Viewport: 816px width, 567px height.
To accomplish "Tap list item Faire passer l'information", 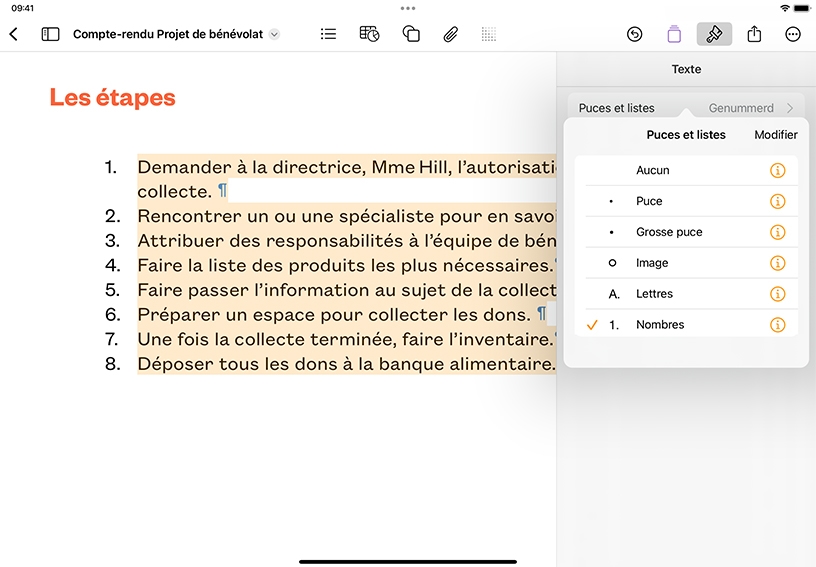I will click(347, 290).
